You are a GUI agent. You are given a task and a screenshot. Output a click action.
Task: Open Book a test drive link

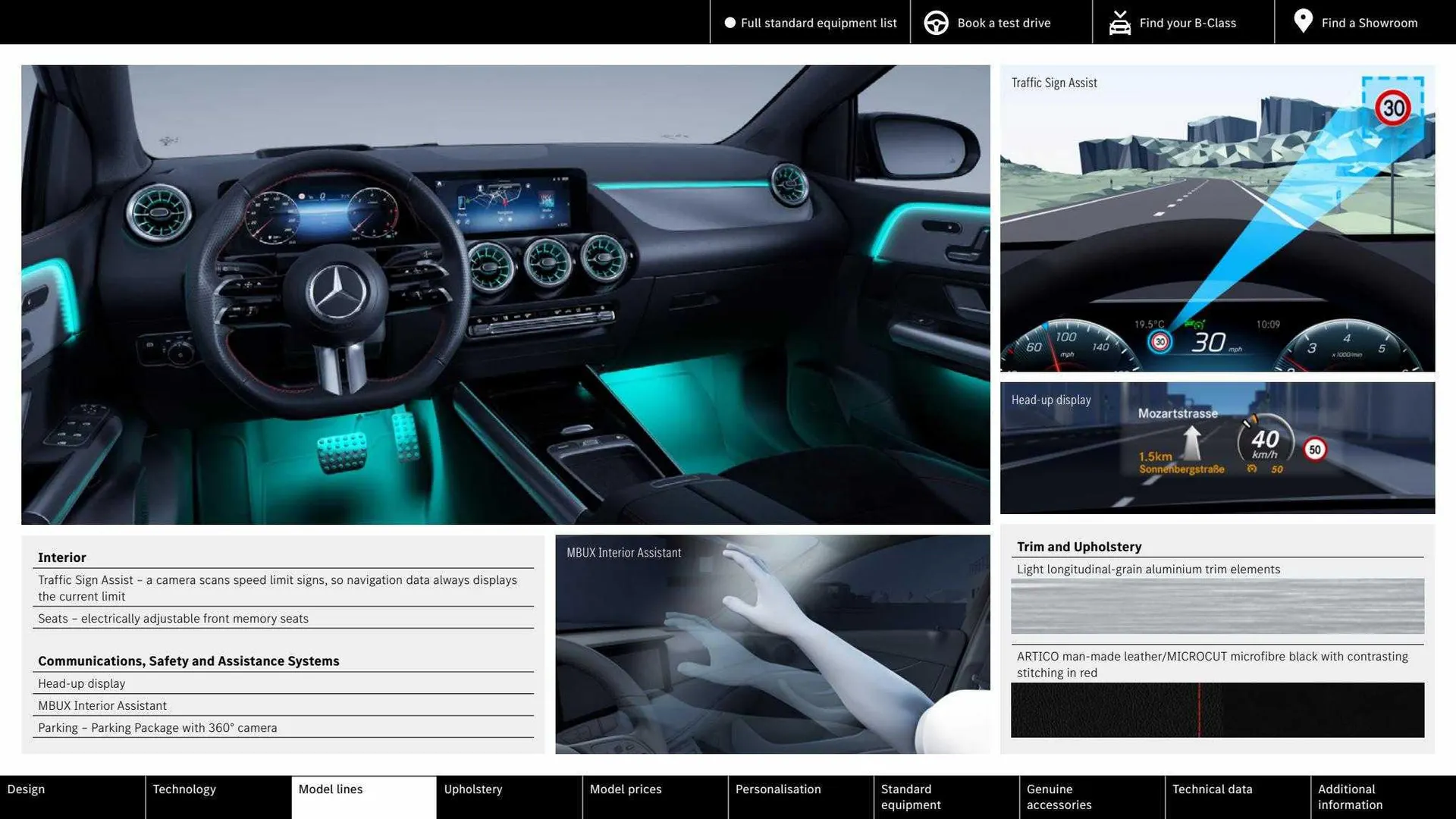pyautogui.click(x=1003, y=23)
